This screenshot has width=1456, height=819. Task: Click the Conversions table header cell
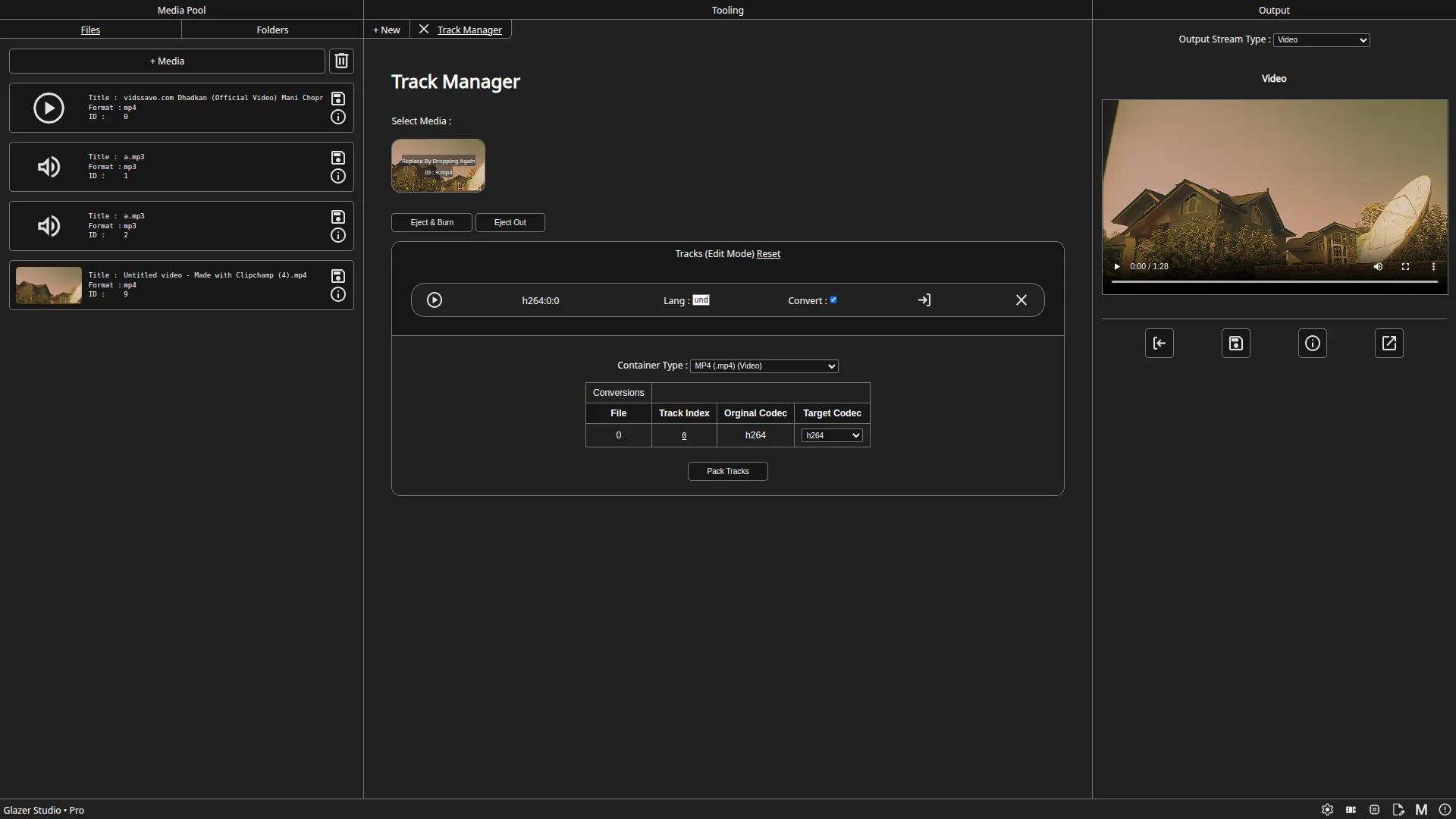[618, 393]
